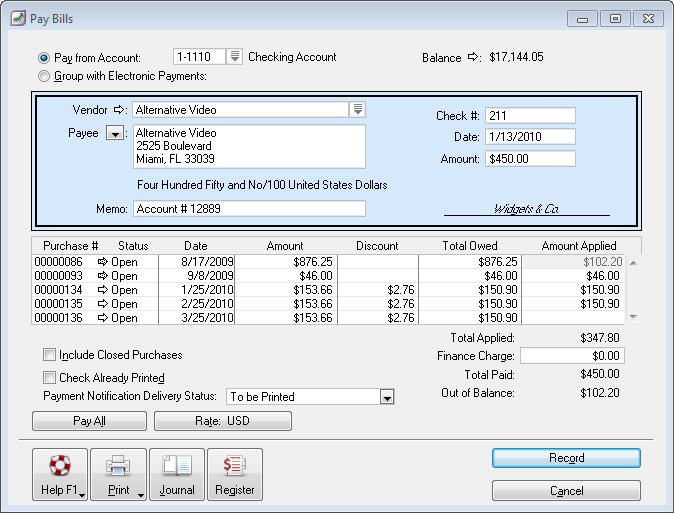Click Amount Applied $102.20 for purchase 00000086
Screen dimensions: 674x513
click(x=573, y=261)
